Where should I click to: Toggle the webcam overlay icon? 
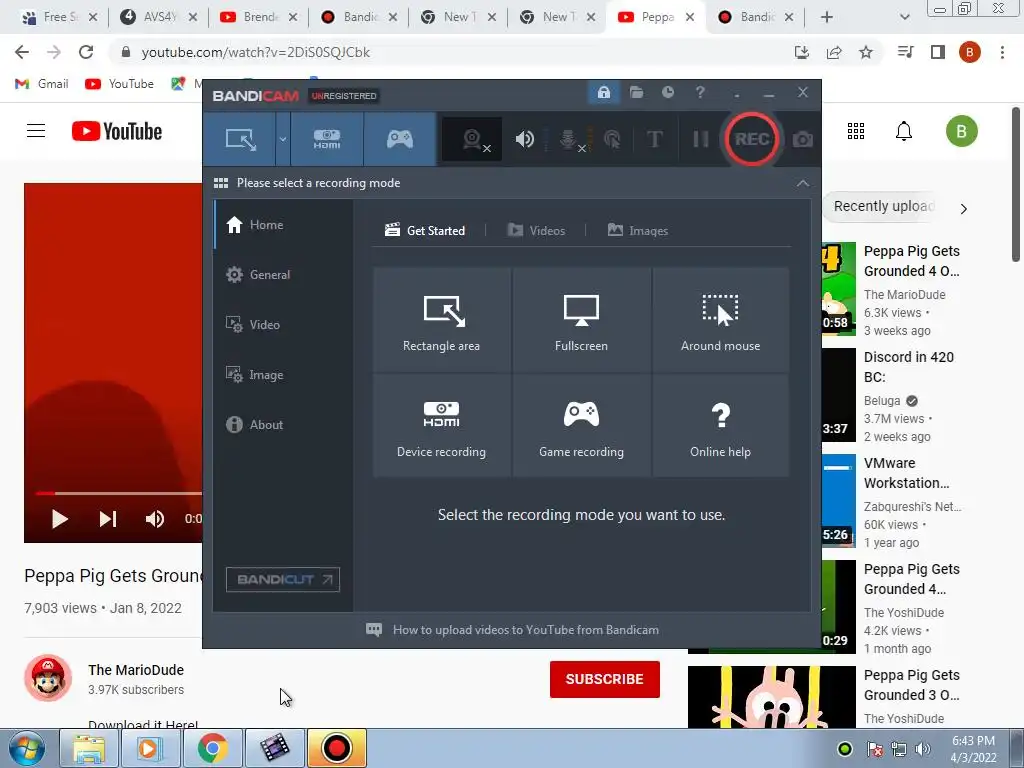pos(473,139)
